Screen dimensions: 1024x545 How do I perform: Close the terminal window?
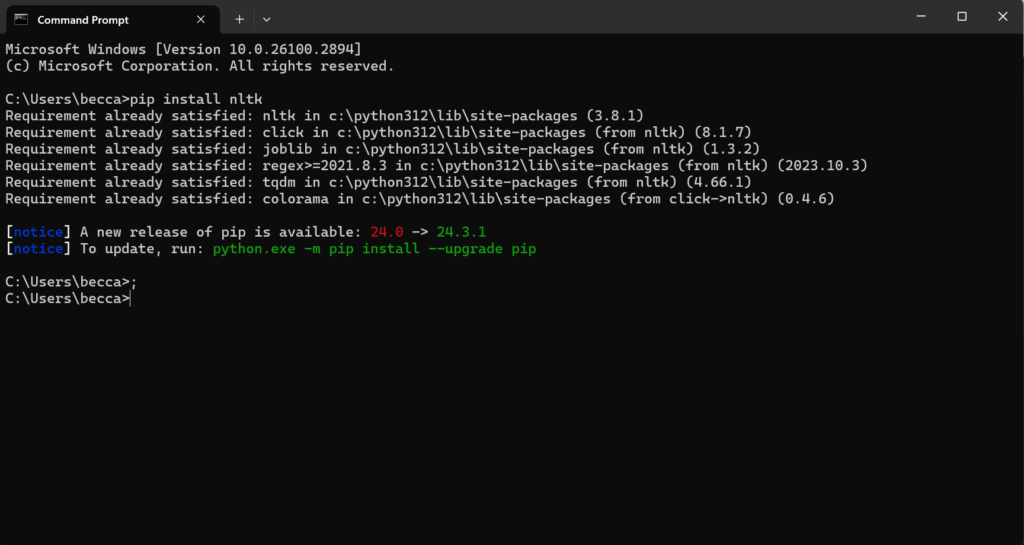(1002, 16)
